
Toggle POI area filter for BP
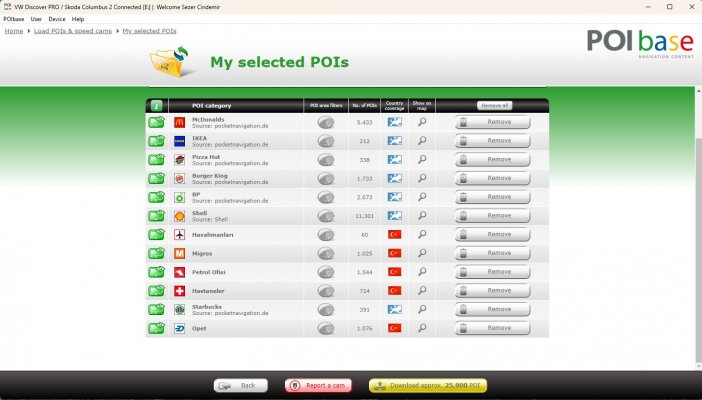pos(326,198)
